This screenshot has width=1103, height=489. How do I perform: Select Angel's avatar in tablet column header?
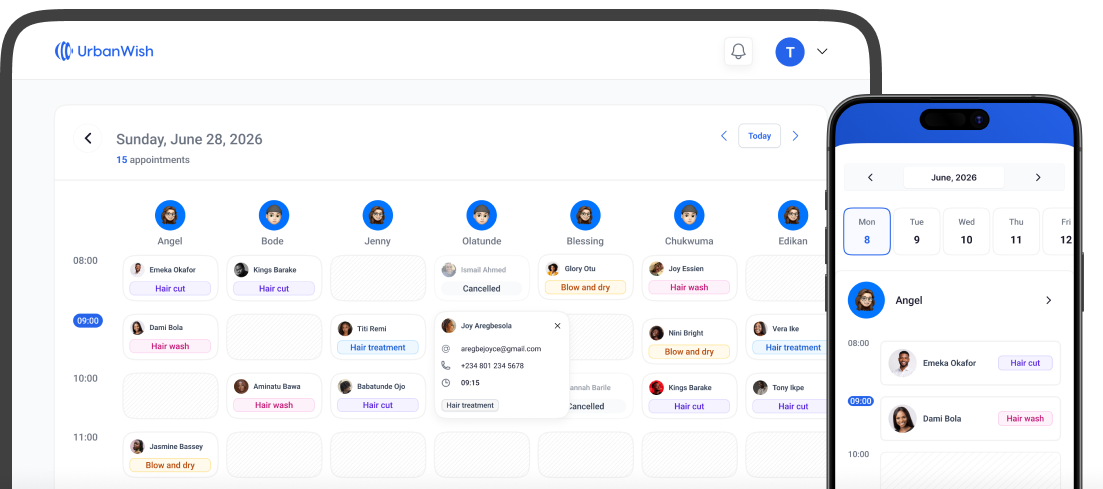coord(170,215)
